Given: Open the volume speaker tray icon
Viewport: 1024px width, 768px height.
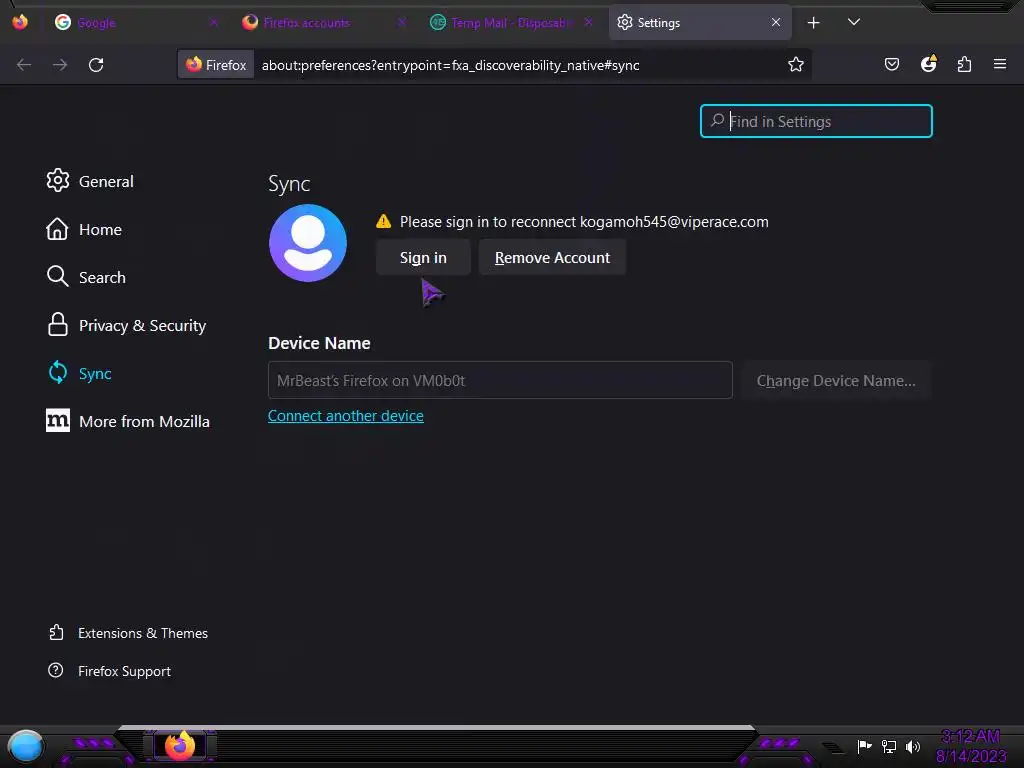Looking at the screenshot, I should 913,746.
